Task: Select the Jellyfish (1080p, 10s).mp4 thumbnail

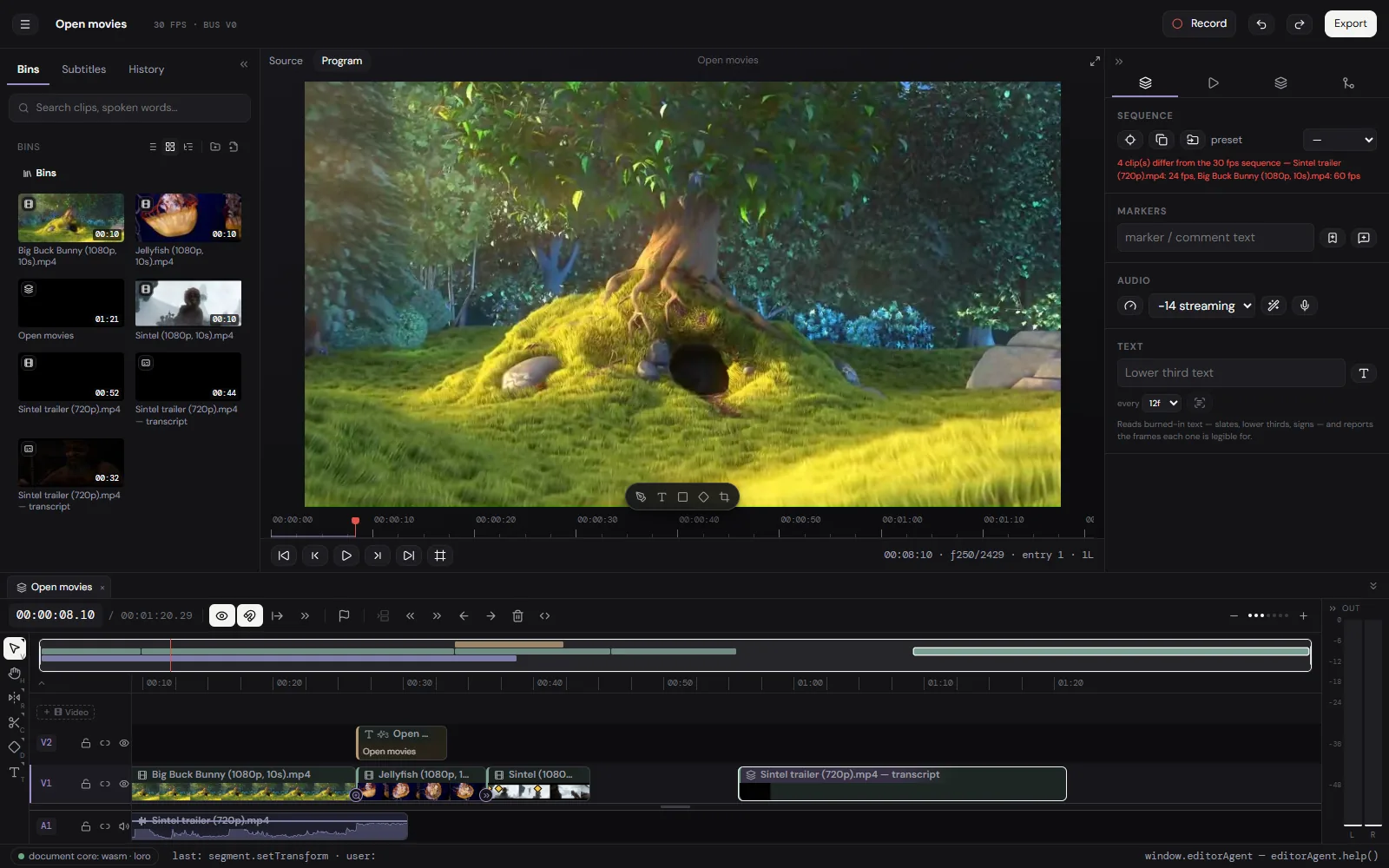Action: 188,217
